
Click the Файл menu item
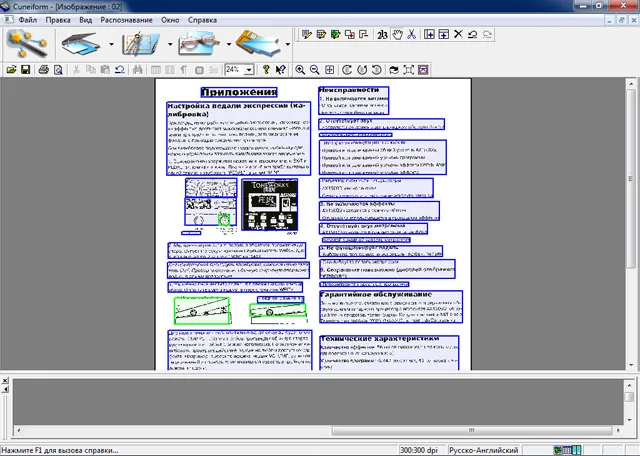pyautogui.click(x=27, y=20)
